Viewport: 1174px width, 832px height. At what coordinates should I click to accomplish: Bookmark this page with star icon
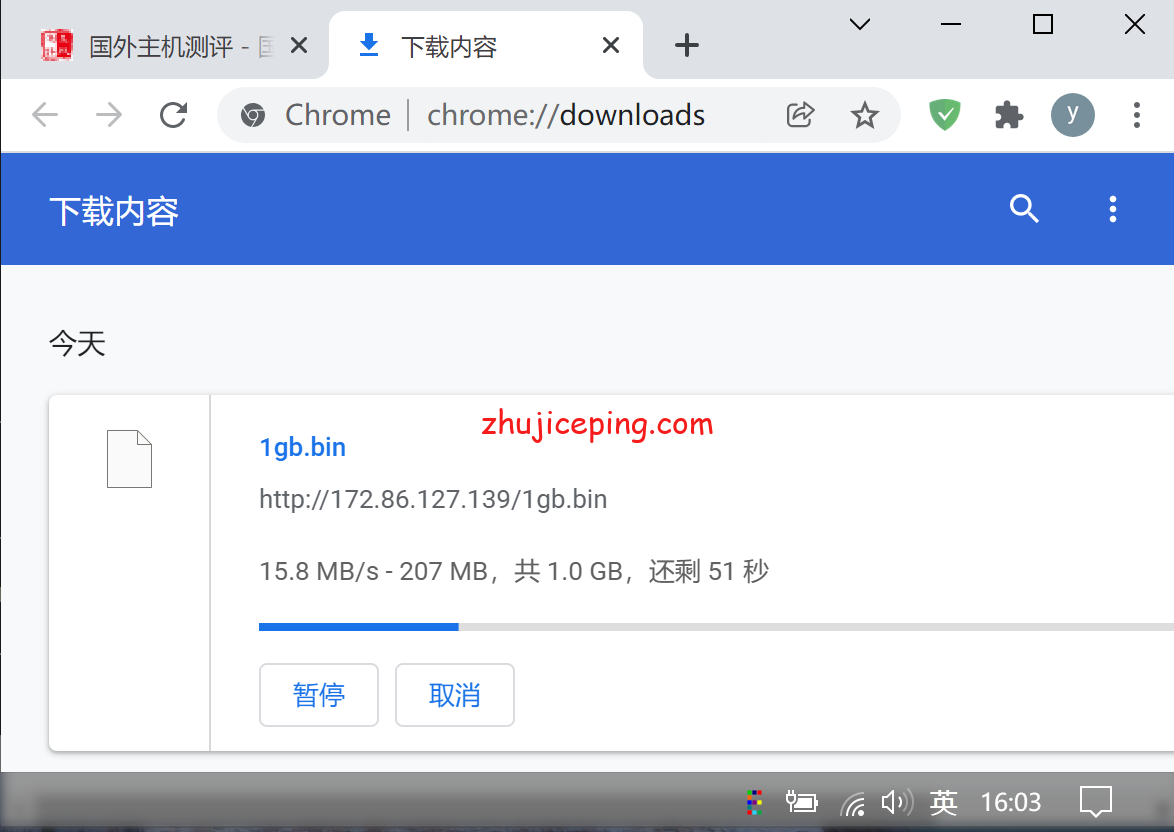pyautogui.click(x=865, y=115)
